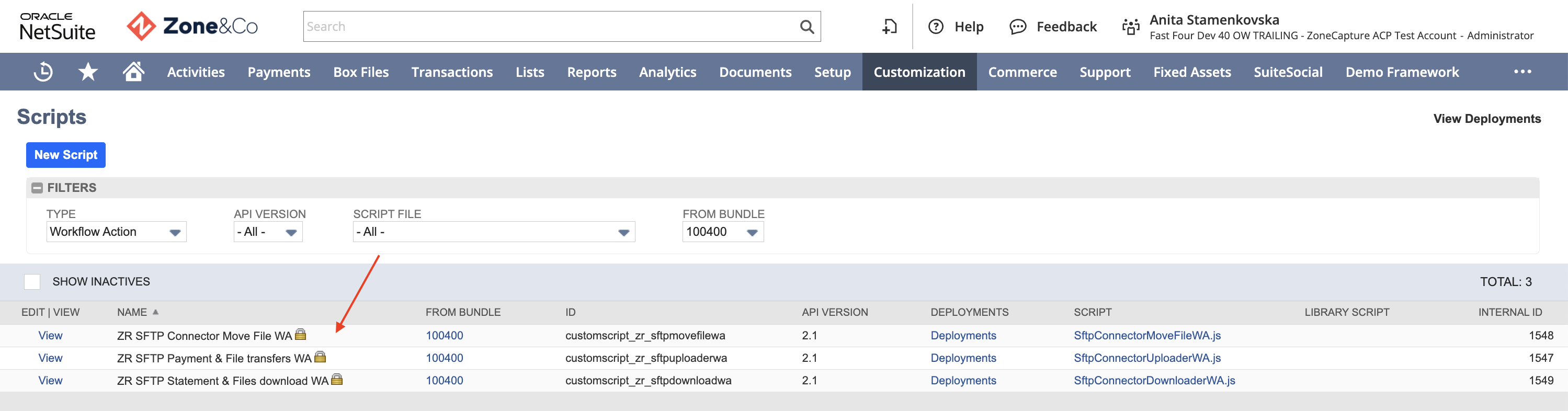Open SftpConnectorUploaderWA.js script file
Image resolution: width=1568 pixels, height=411 pixels.
pos(1147,358)
